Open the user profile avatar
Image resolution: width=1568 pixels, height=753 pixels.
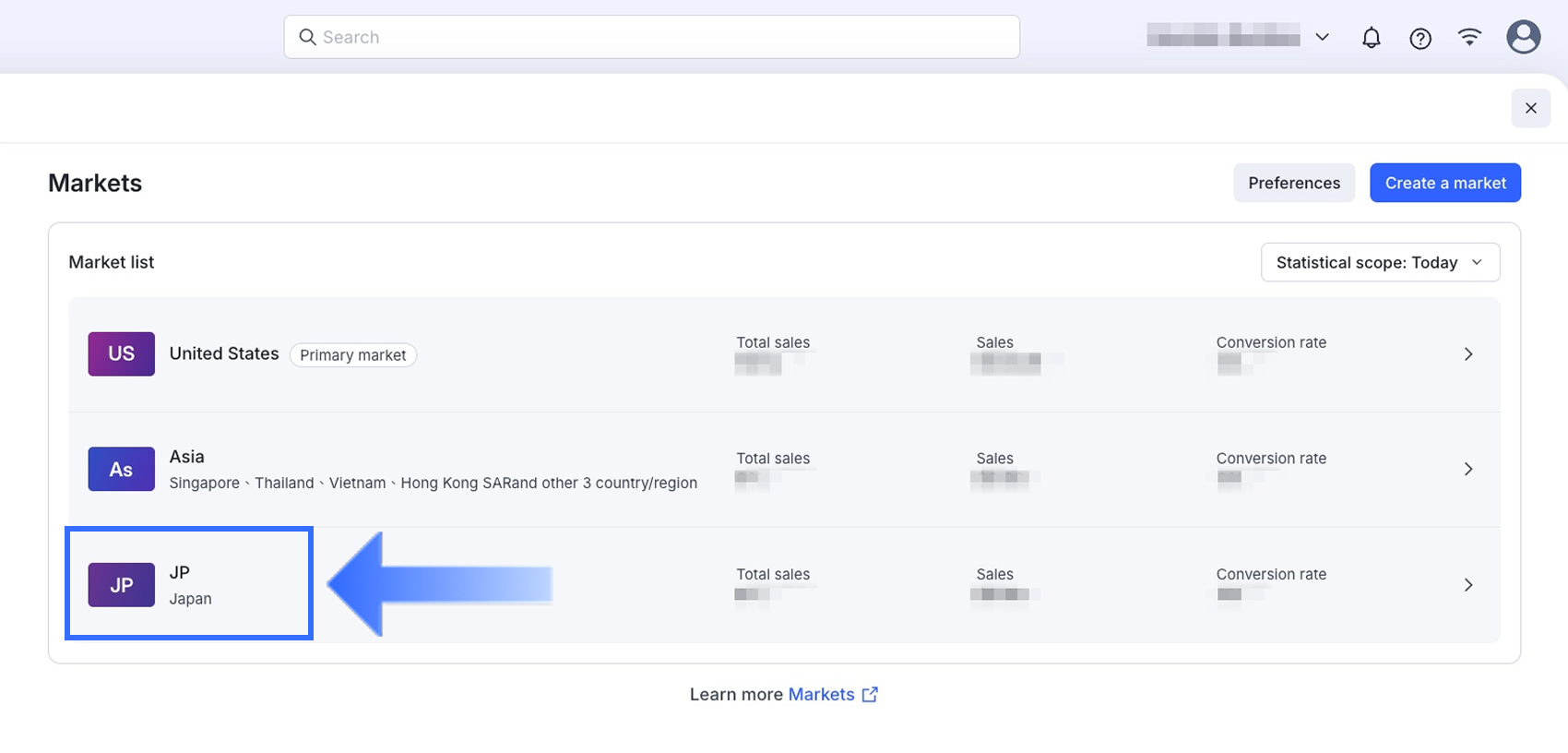pyautogui.click(x=1523, y=37)
